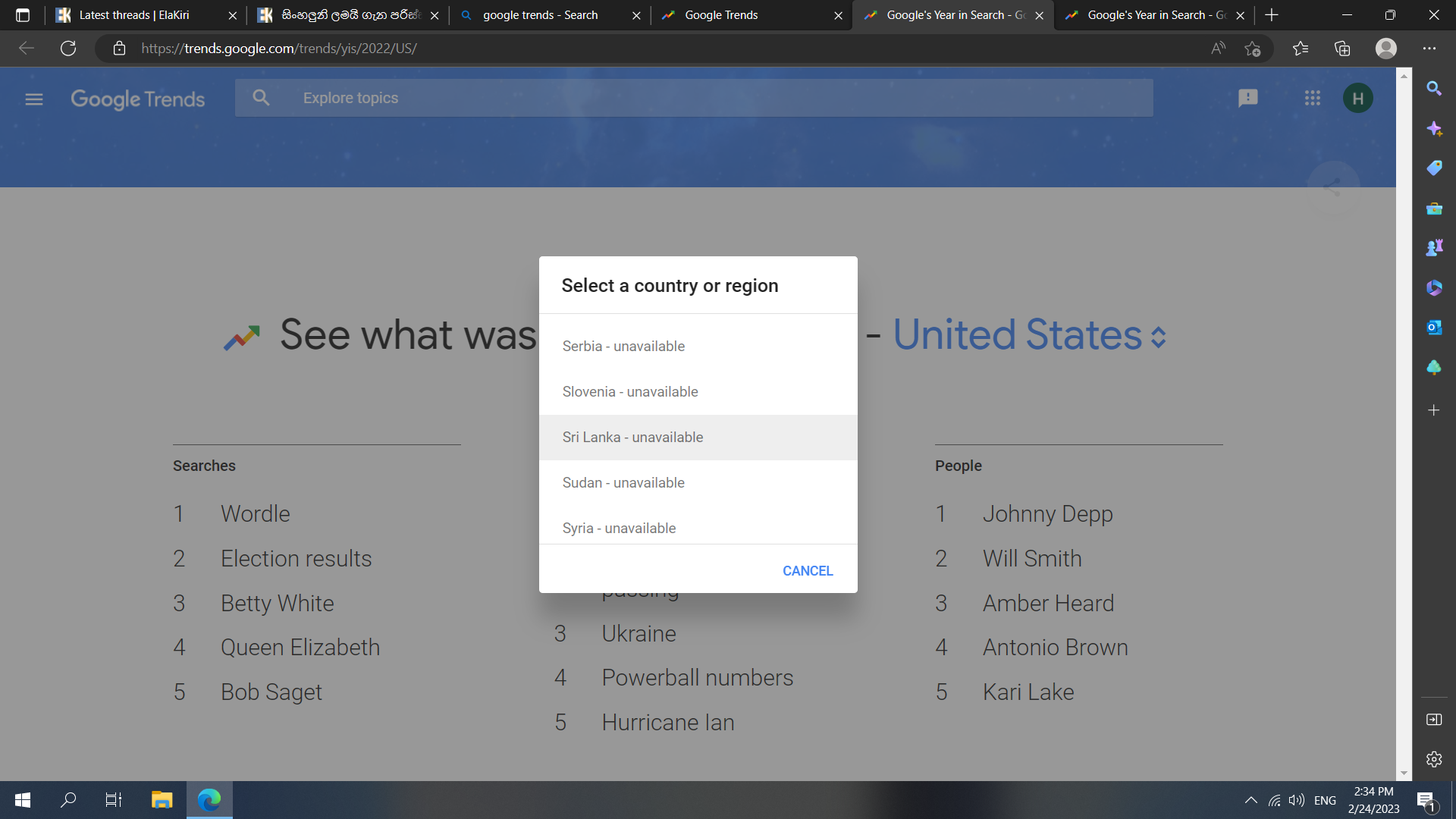Screen dimensions: 1456x819
Task: Focus the Explore topics search field
Action: click(694, 98)
